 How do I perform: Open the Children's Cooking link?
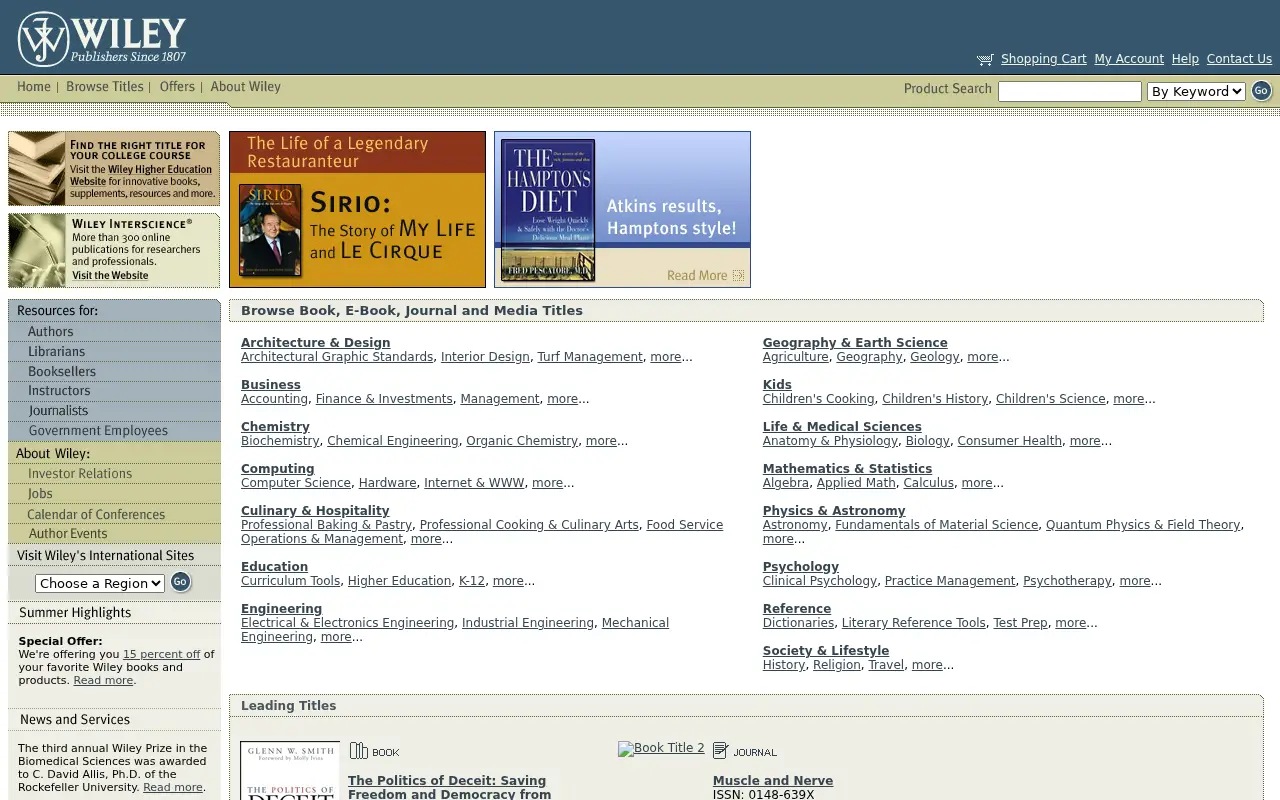pyautogui.click(x=818, y=399)
